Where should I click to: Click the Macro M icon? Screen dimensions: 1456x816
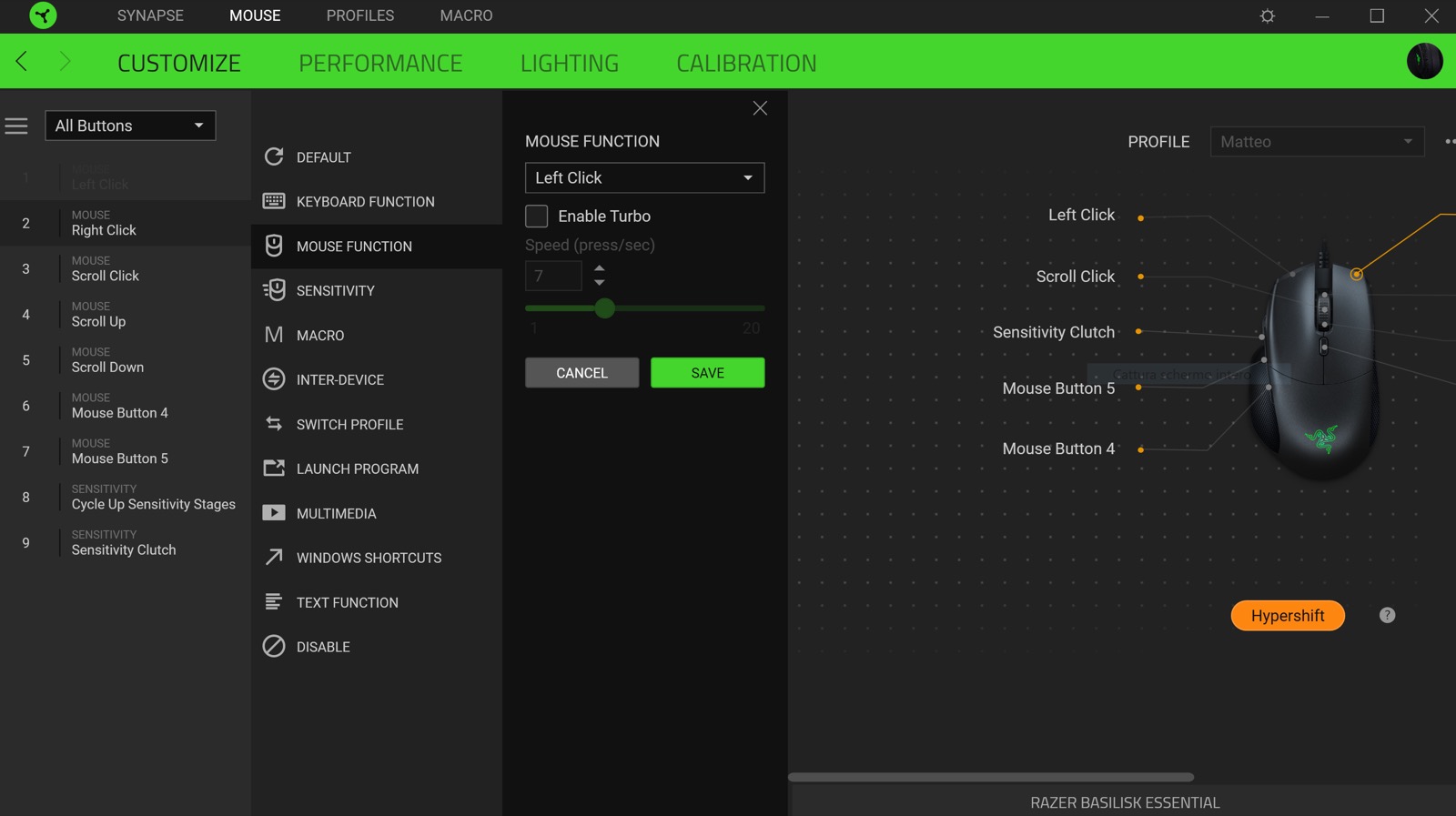pos(274,335)
